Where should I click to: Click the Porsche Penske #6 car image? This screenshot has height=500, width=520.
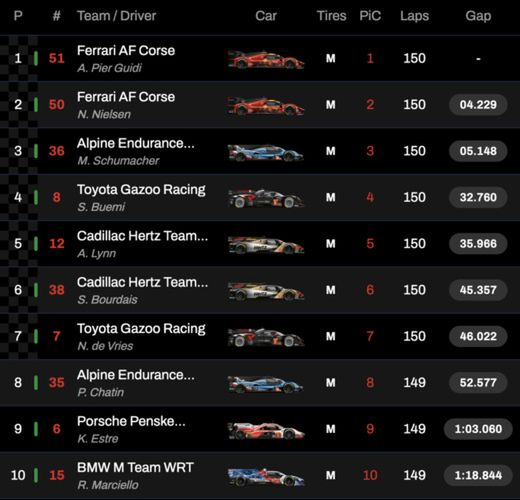click(266, 430)
